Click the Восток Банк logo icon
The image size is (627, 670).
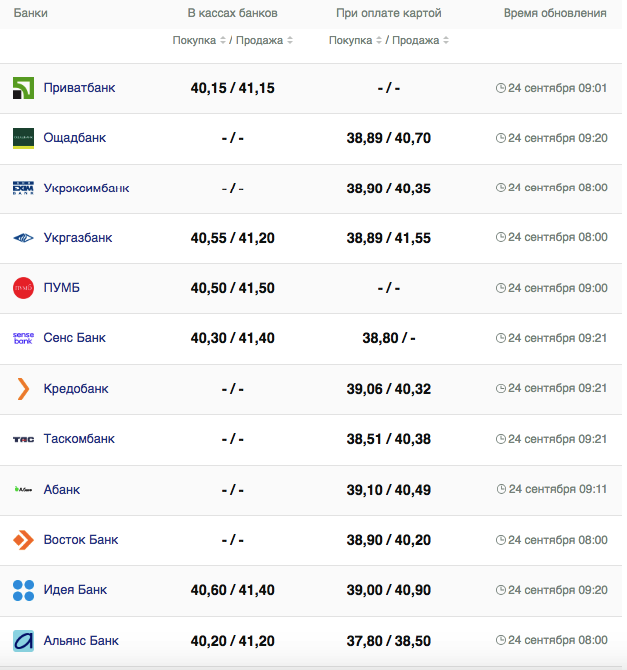[23, 540]
